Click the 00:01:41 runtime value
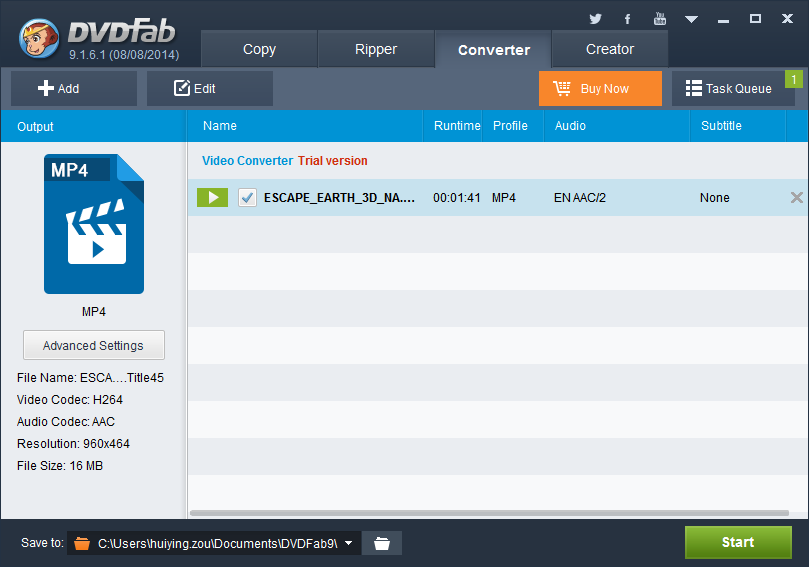The height and width of the screenshot is (567, 809). pyautogui.click(x=457, y=198)
